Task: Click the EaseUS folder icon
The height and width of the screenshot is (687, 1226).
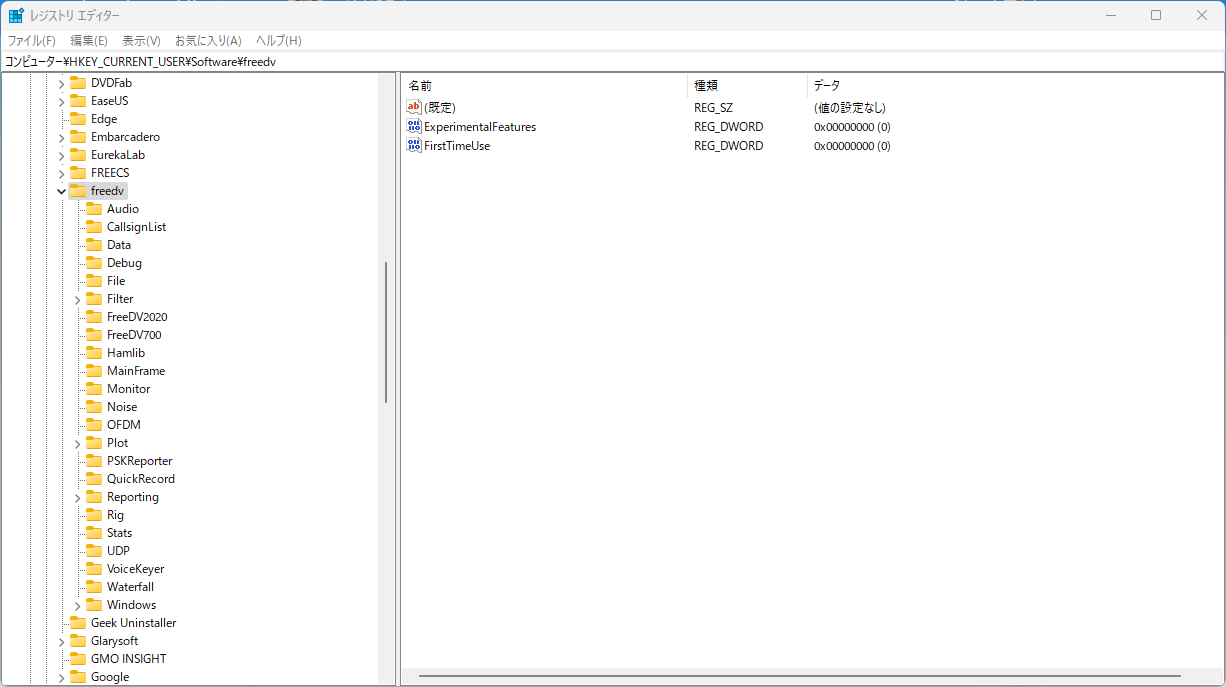Action: (x=78, y=101)
